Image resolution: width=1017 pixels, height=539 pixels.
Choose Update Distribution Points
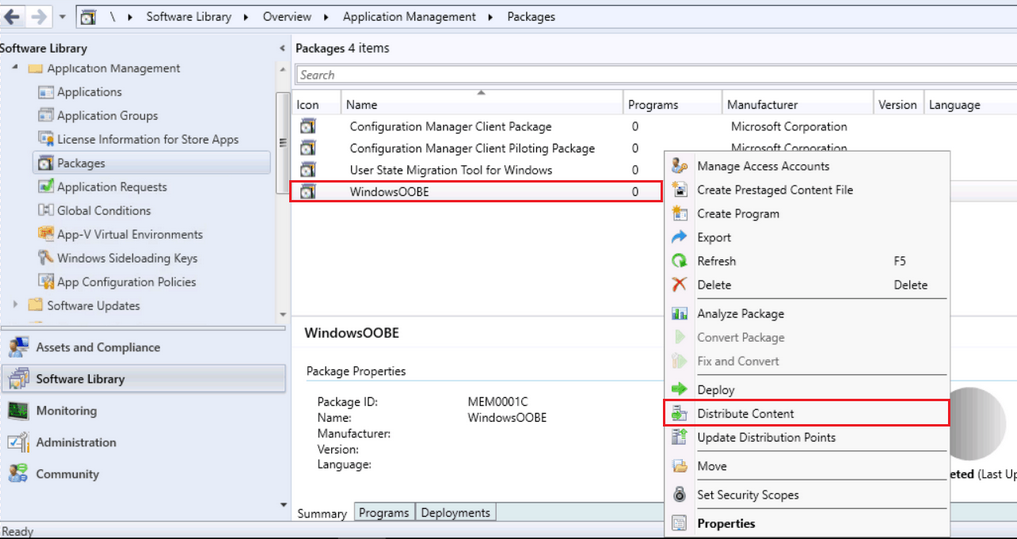807,438
